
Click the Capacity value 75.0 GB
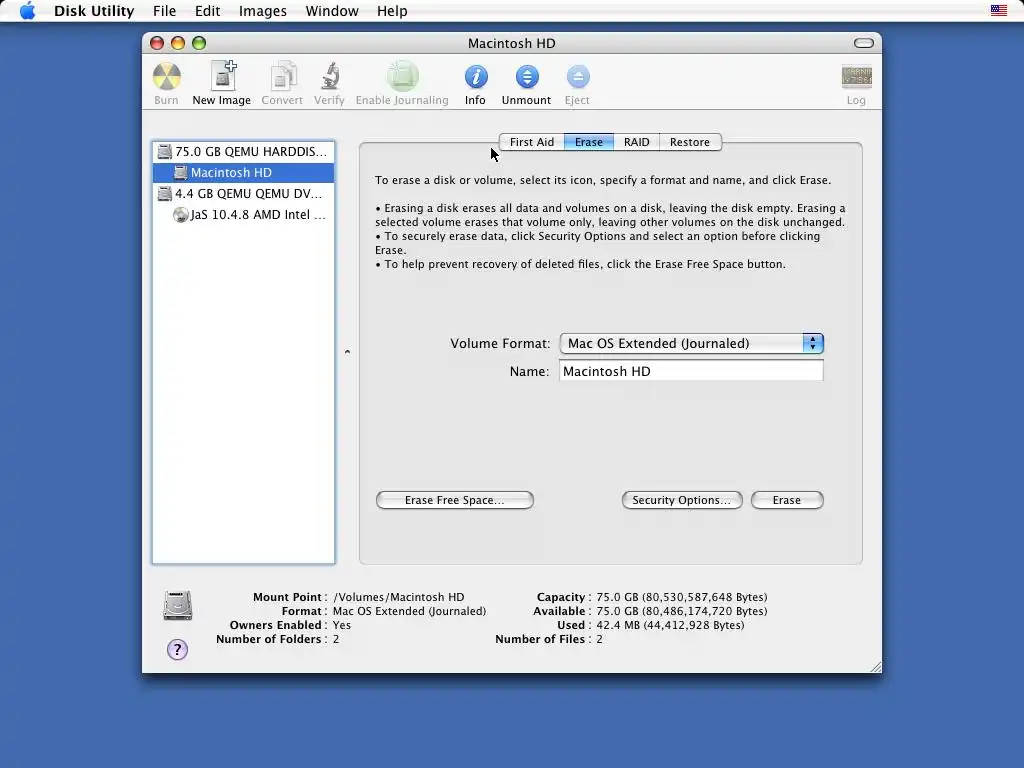pos(681,597)
